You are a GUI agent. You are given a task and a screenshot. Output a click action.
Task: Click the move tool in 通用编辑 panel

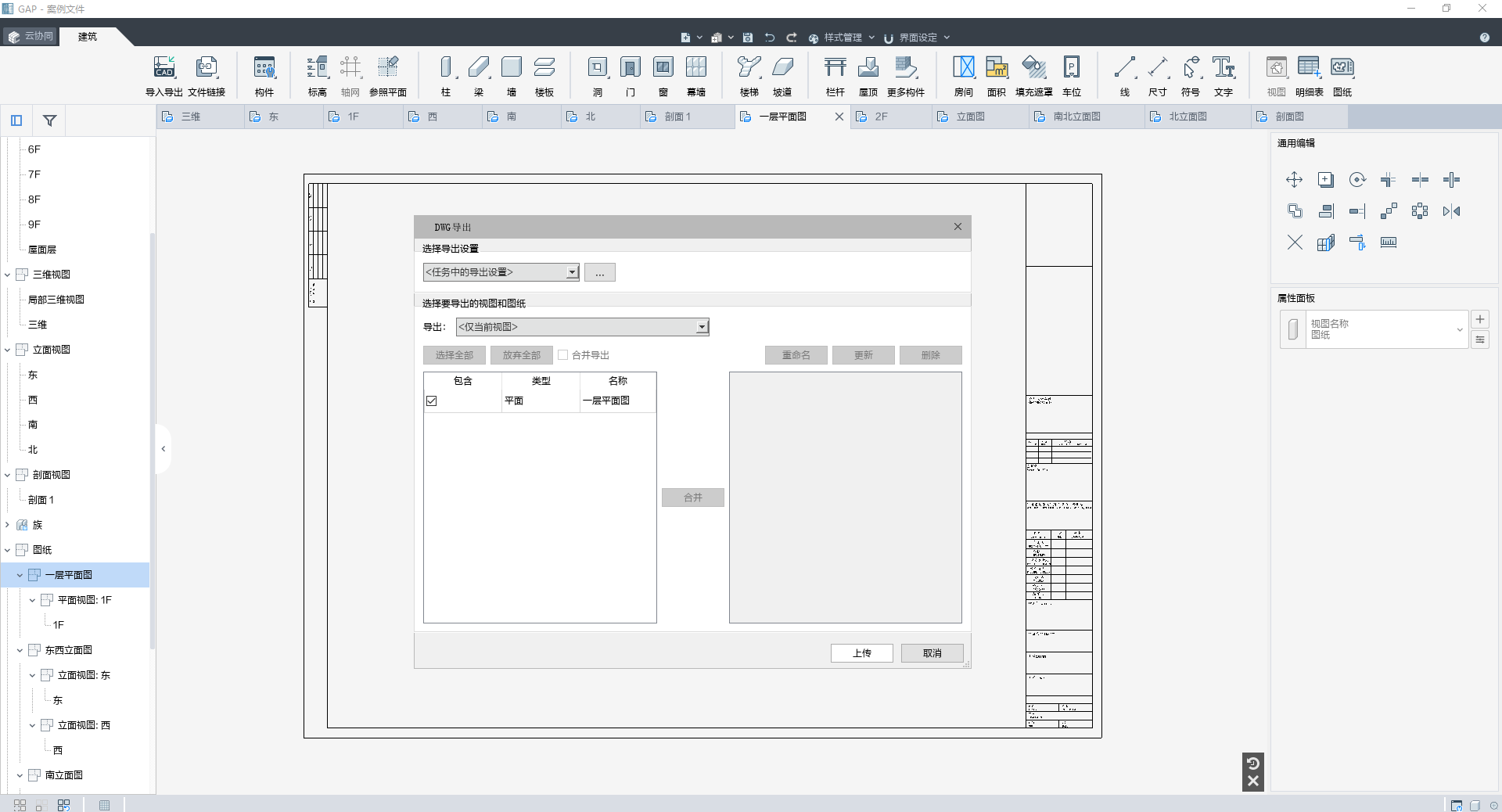(1295, 180)
